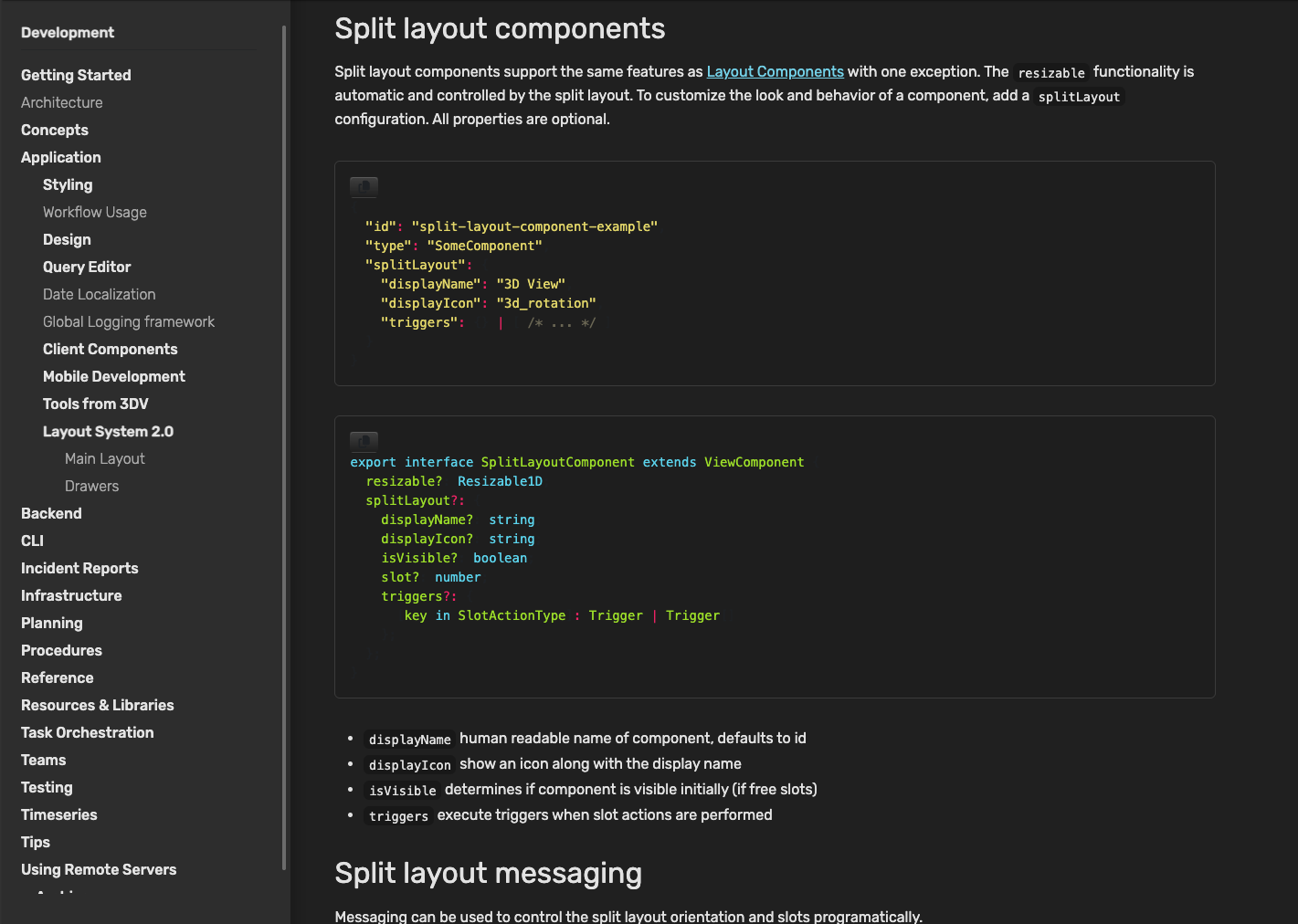Open the Layout Components link
This screenshot has height=924, width=1298.
775,71
